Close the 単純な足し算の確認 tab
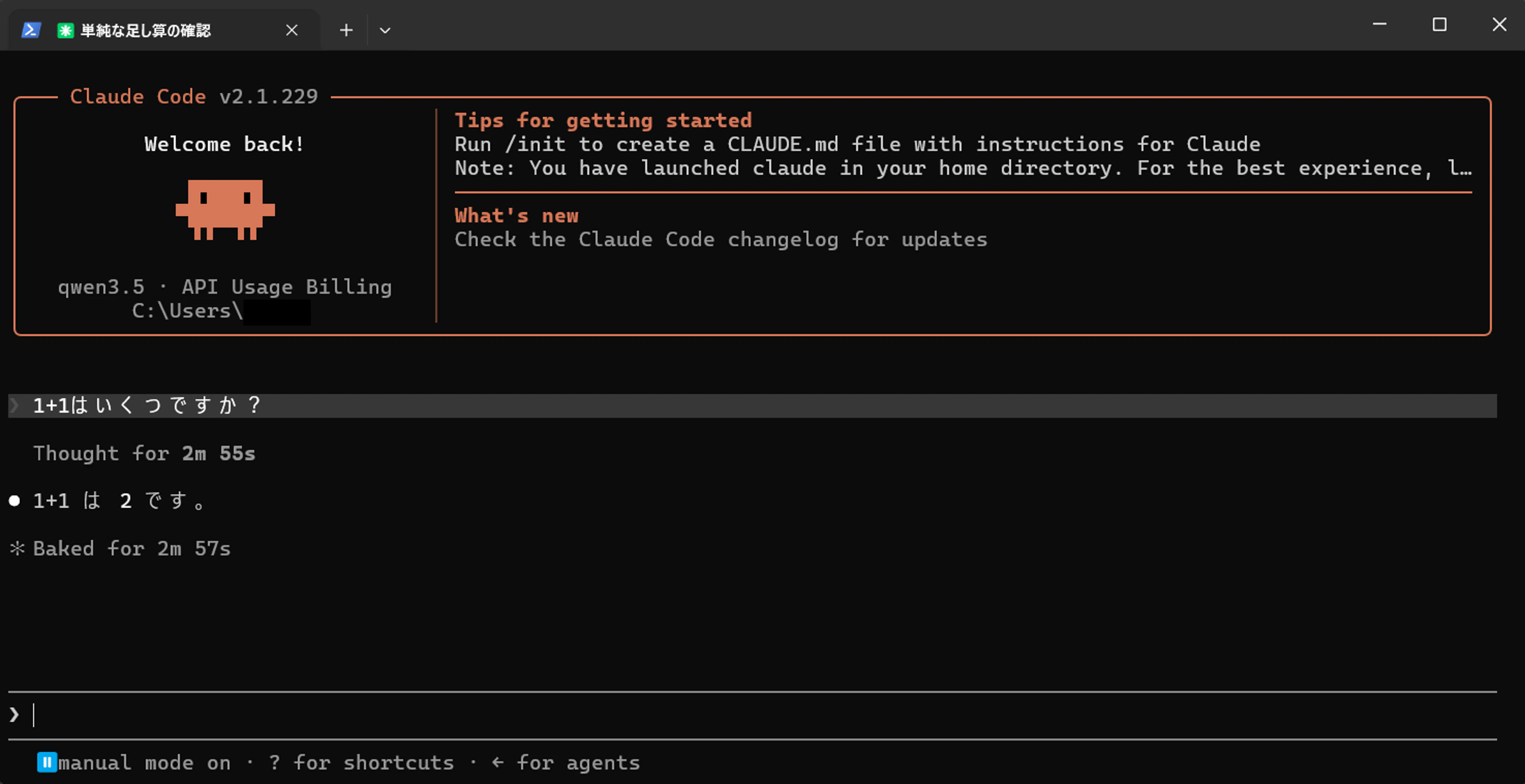The image size is (1525, 784). [292, 30]
